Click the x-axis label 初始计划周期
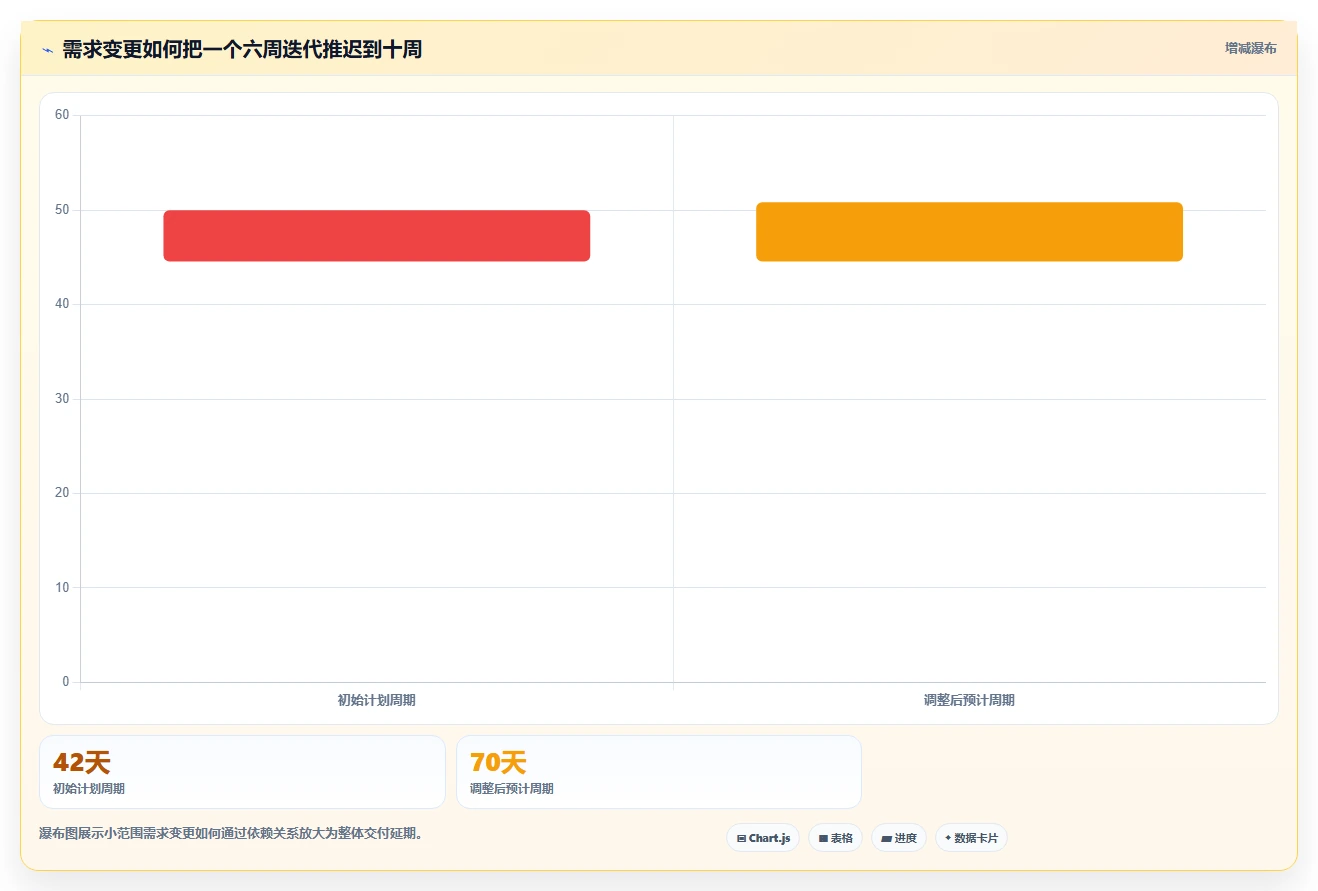This screenshot has height=891, width=1318. (x=377, y=700)
